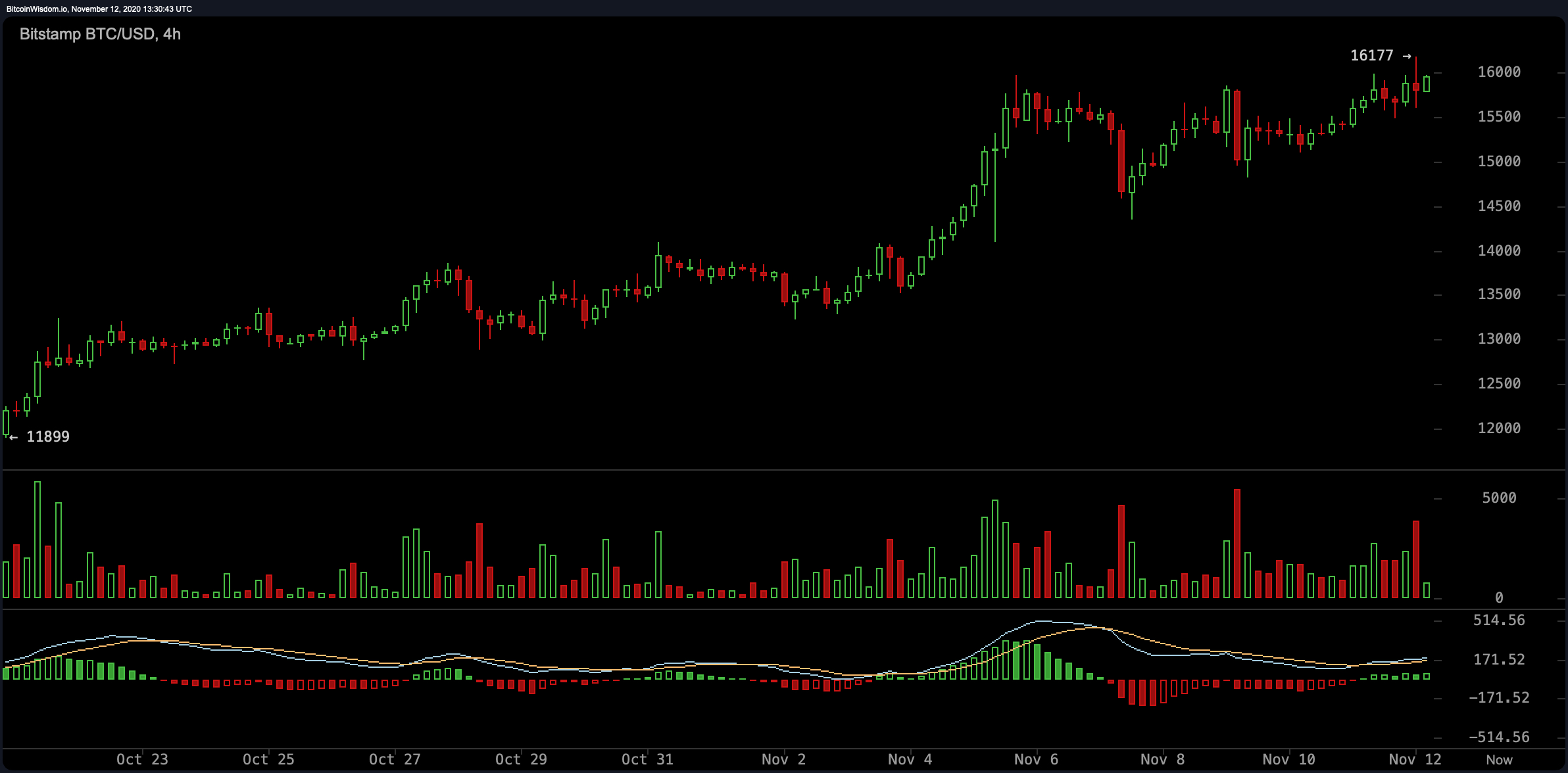The height and width of the screenshot is (773, 1568).
Task: Click the tallest green volume bar near Oct 22
Action: (37, 540)
